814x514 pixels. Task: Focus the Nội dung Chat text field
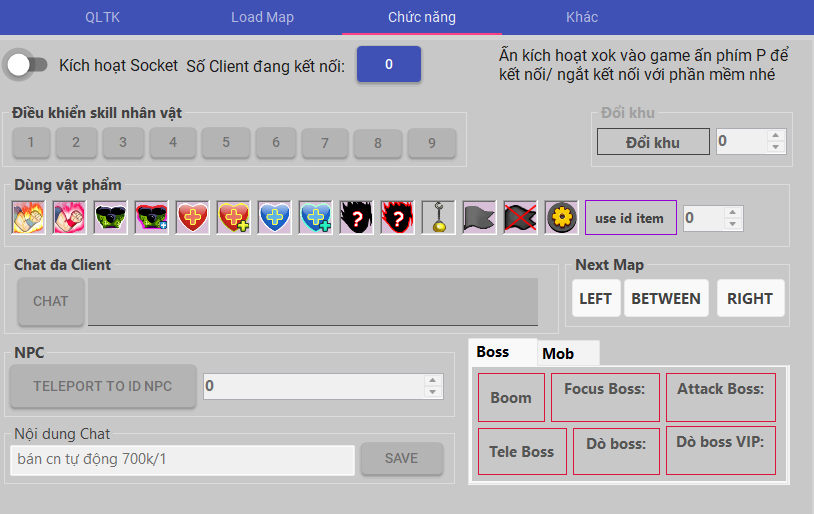[183, 459]
